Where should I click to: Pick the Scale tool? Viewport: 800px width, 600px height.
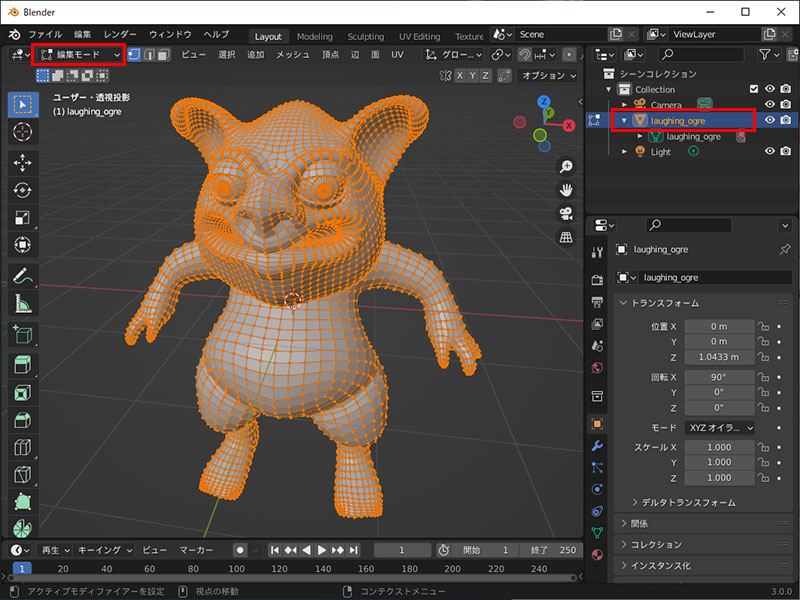(22, 218)
